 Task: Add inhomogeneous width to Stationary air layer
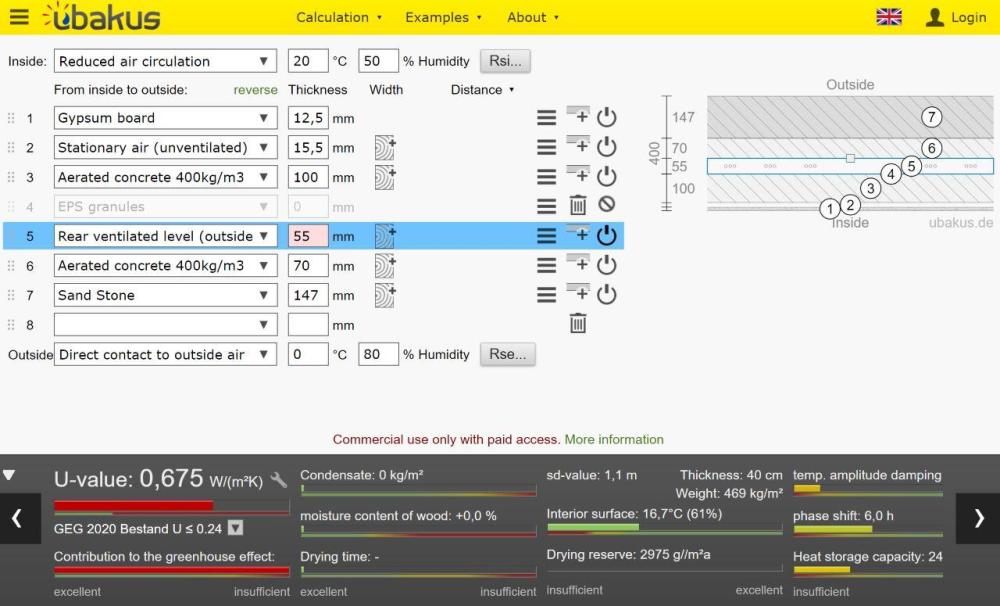[x=385, y=147]
